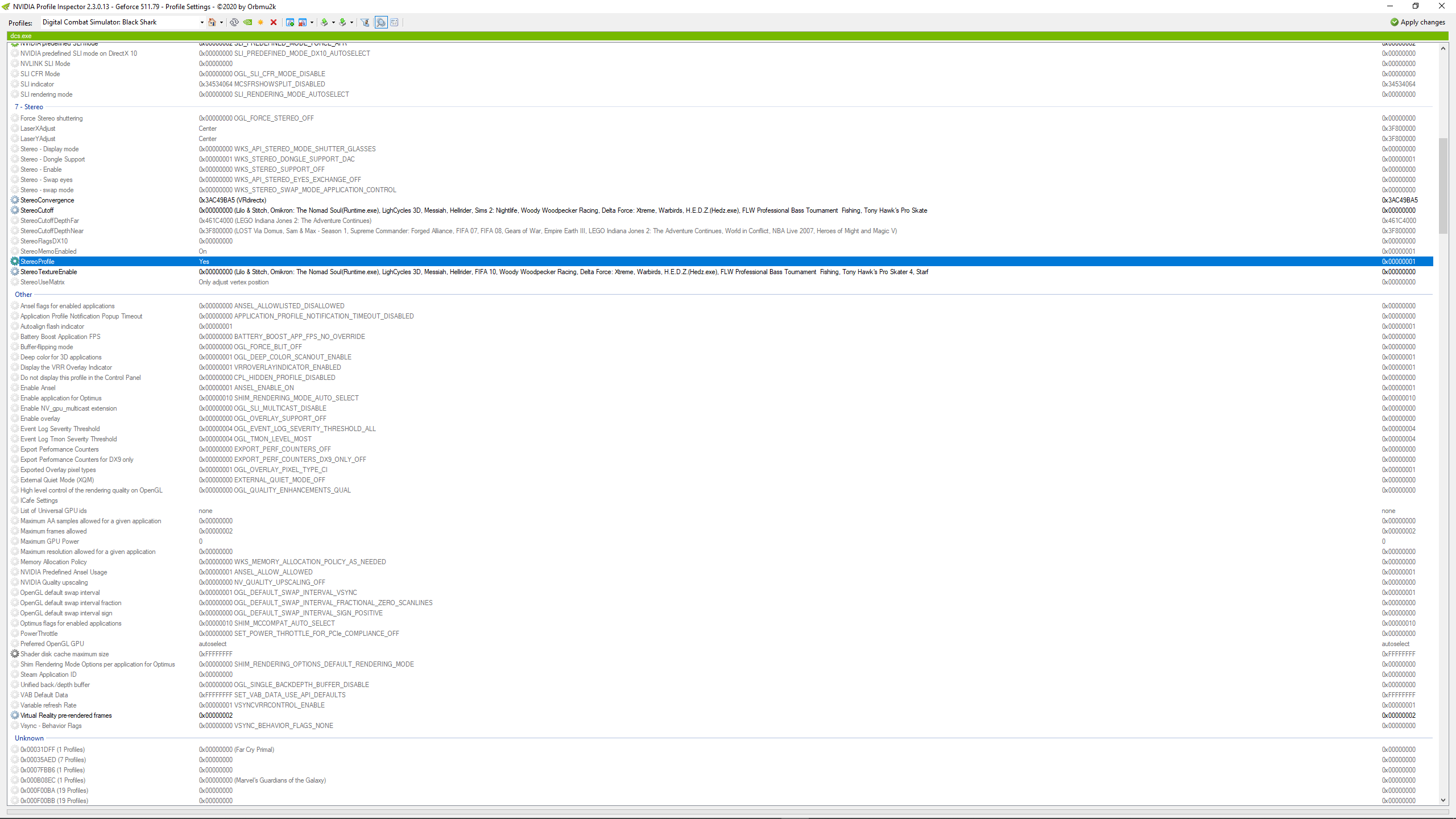This screenshot has height=819, width=1456.
Task: Click the Apply changes button
Action: click(1417, 22)
